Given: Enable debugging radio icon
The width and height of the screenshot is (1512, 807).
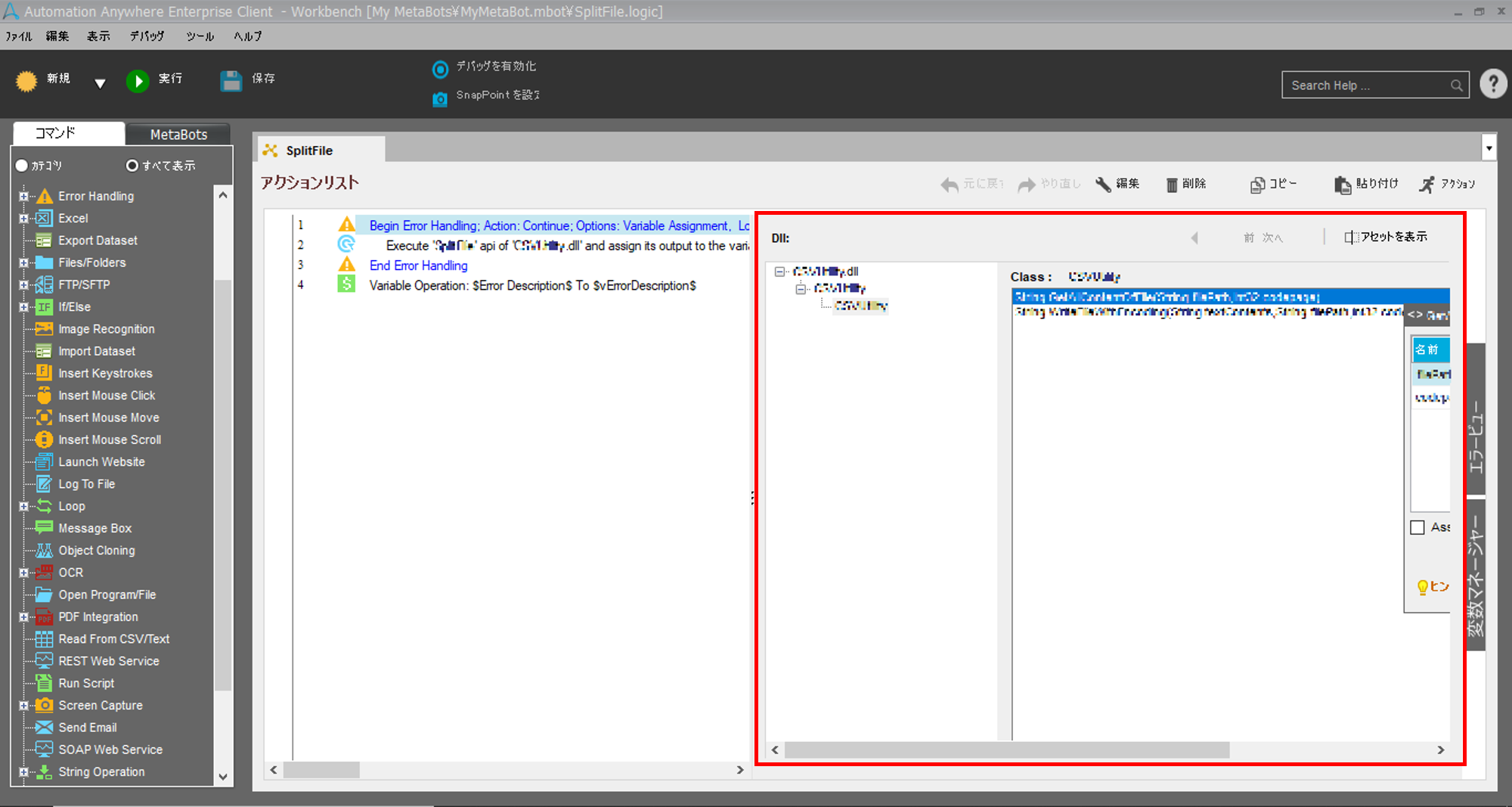Looking at the screenshot, I should [x=440, y=70].
